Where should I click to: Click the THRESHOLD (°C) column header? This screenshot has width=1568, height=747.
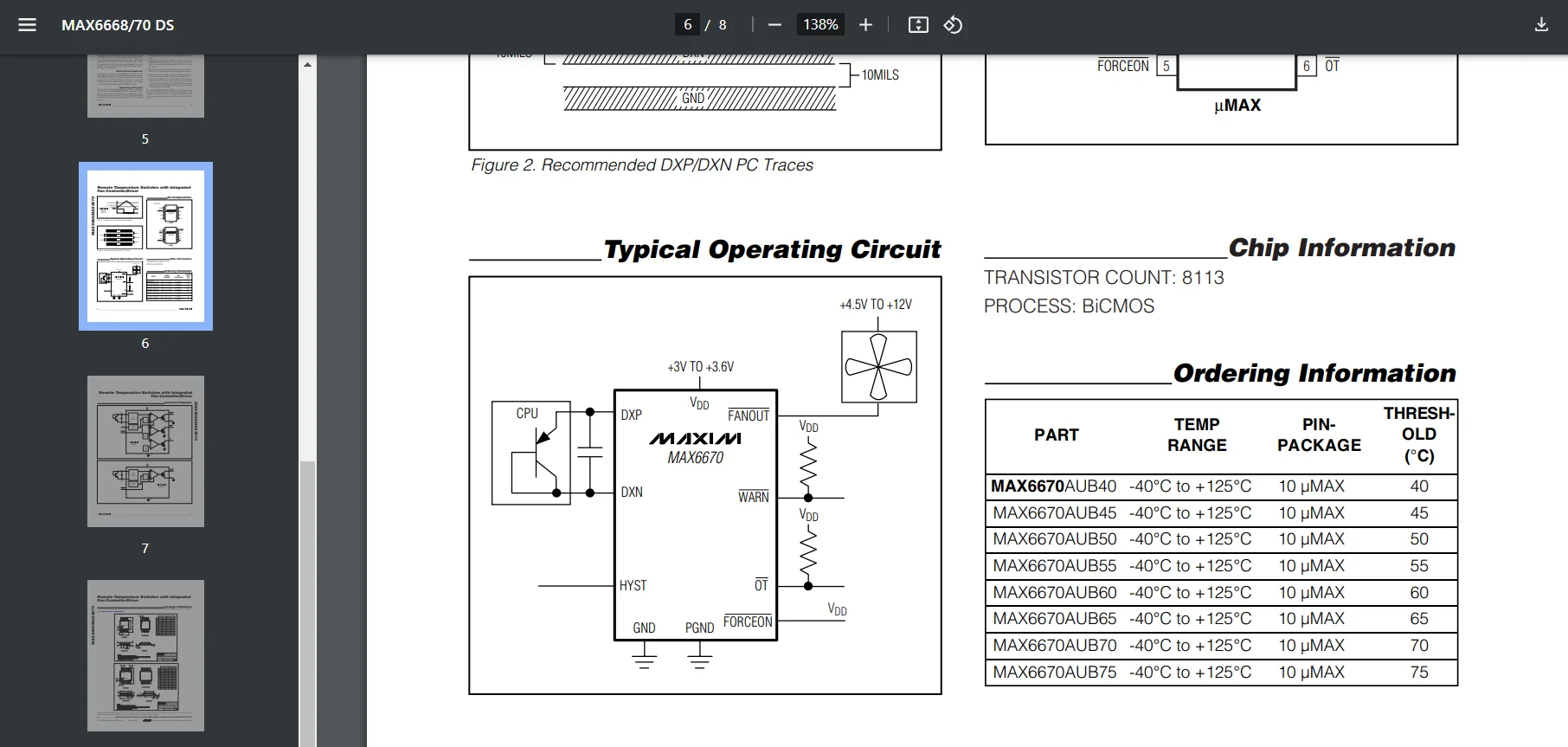click(x=1419, y=435)
